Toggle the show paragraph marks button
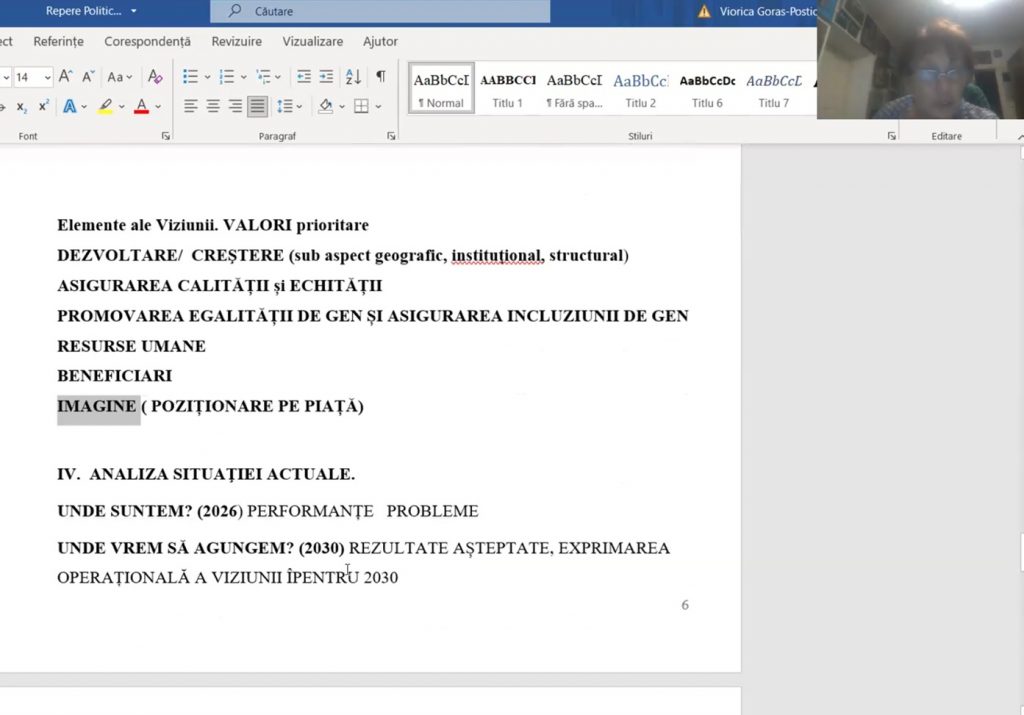Image resolution: width=1024 pixels, height=715 pixels. (x=380, y=77)
